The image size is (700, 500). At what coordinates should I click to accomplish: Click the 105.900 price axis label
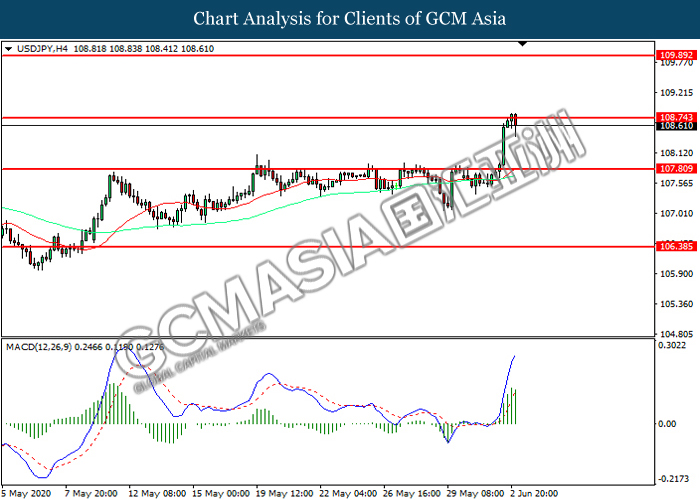pos(677,274)
